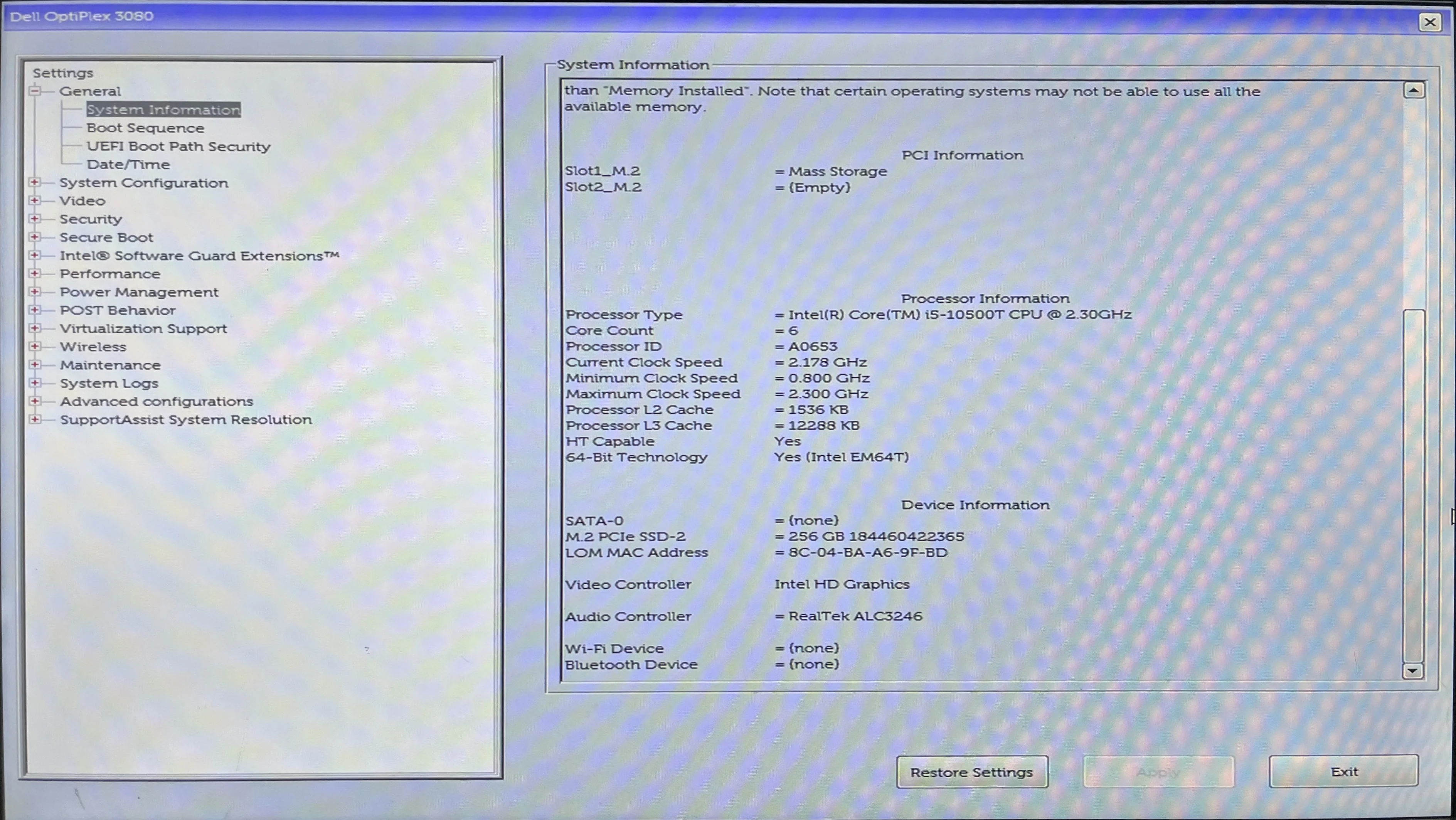Image resolution: width=1456 pixels, height=820 pixels.
Task: Expand the Security settings node
Action: (x=35, y=218)
